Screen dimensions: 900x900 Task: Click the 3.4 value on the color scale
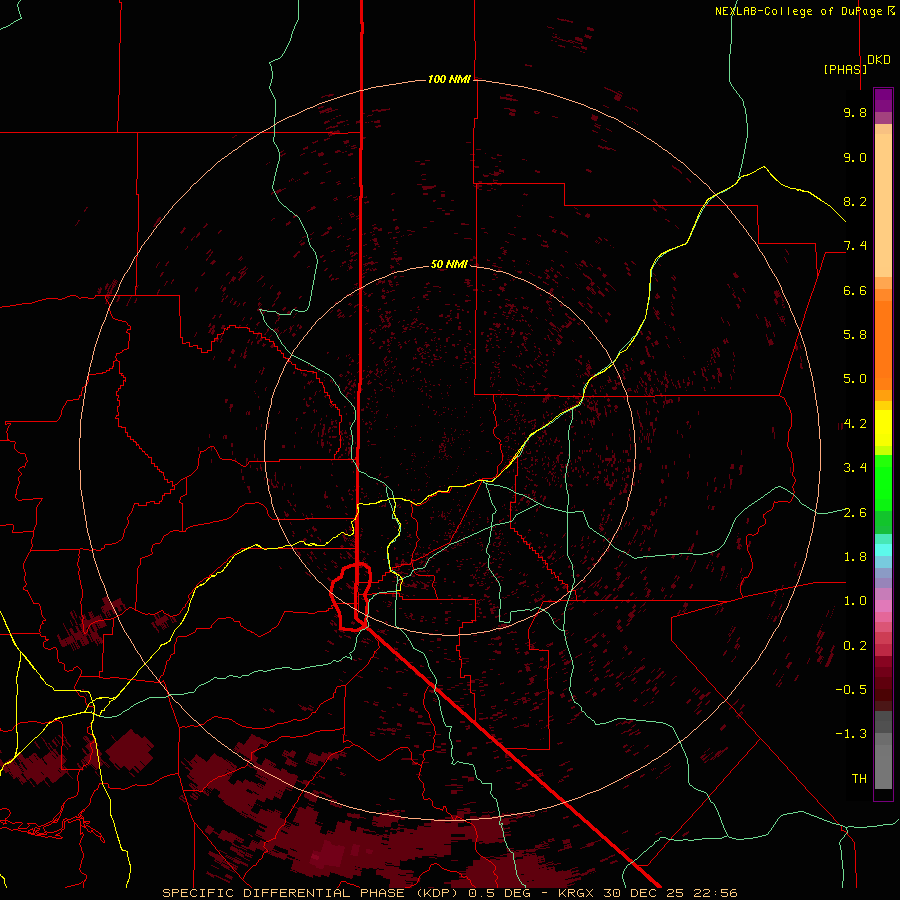pyautogui.click(x=855, y=468)
